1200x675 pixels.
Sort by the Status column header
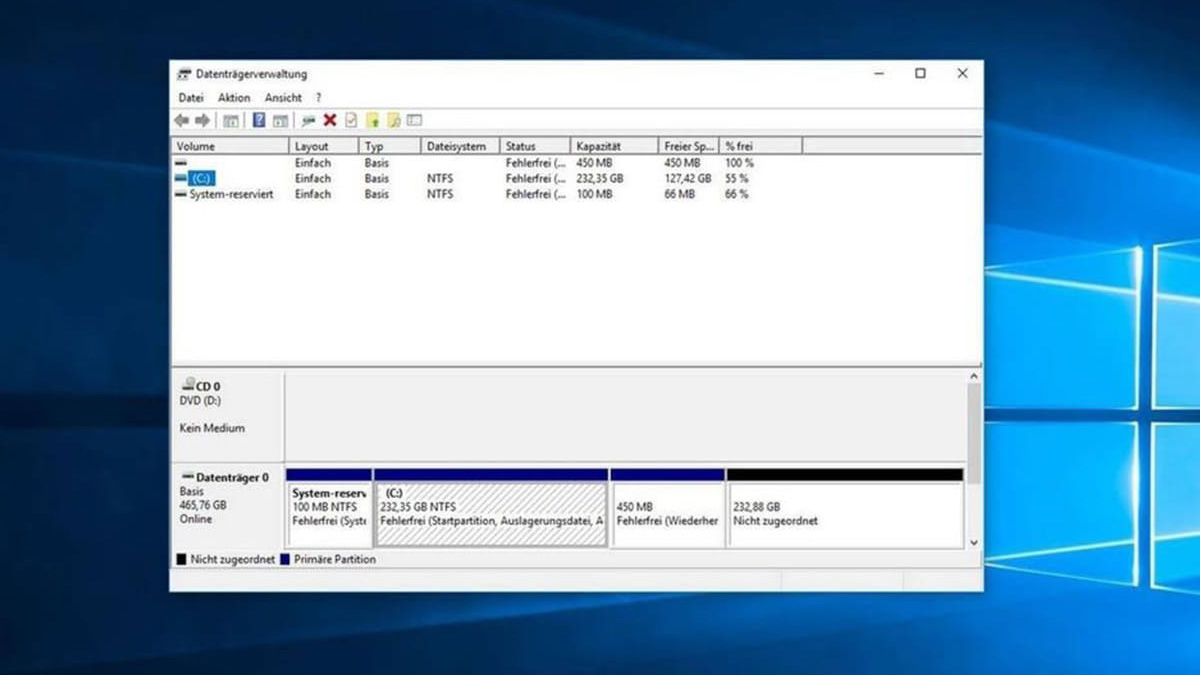[535, 146]
